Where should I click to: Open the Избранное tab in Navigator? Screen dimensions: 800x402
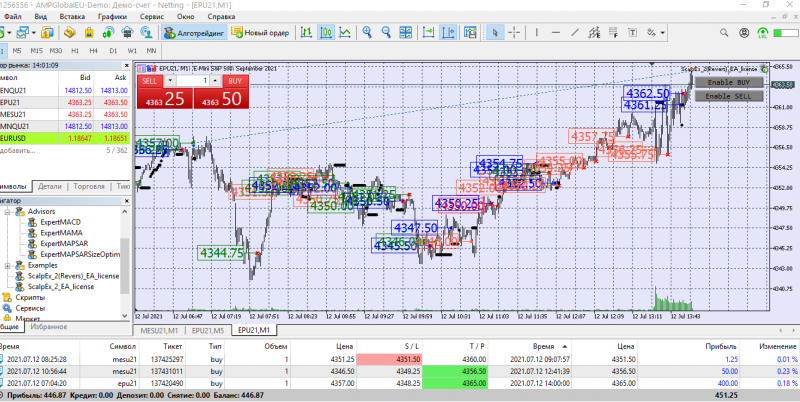tap(48, 327)
